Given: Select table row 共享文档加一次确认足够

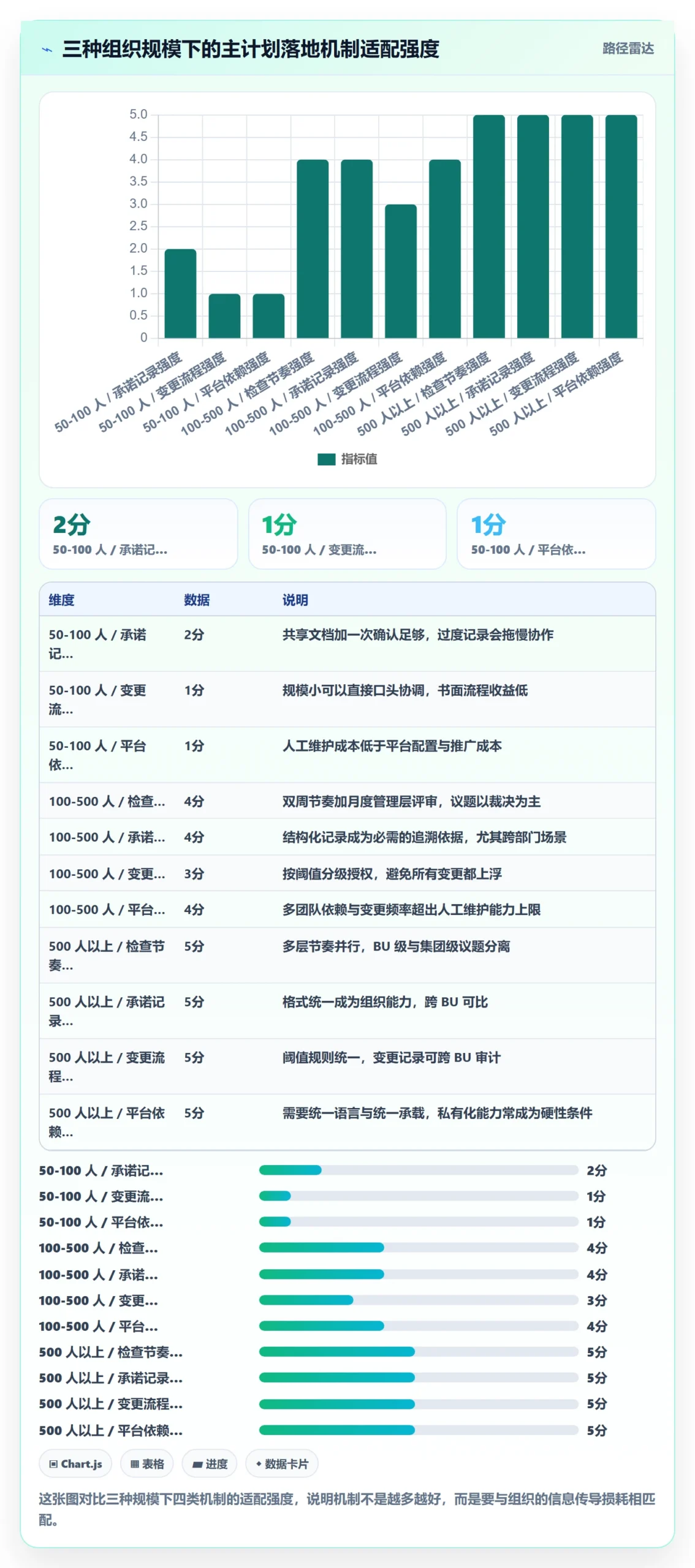Looking at the screenshot, I should tap(347, 644).
